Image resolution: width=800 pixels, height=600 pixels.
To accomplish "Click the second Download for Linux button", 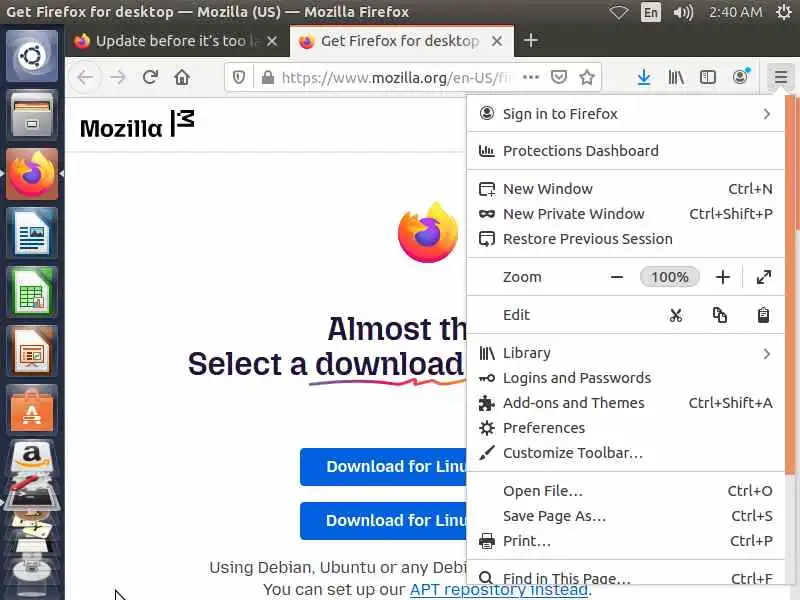I will (x=383, y=520).
